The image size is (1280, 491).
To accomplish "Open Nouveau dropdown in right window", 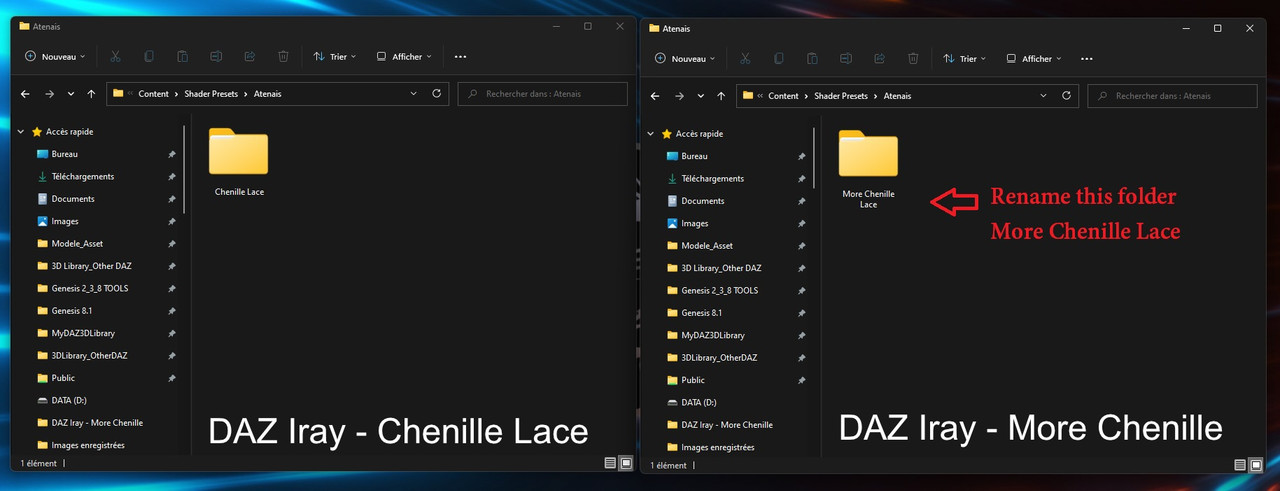I will (685, 59).
